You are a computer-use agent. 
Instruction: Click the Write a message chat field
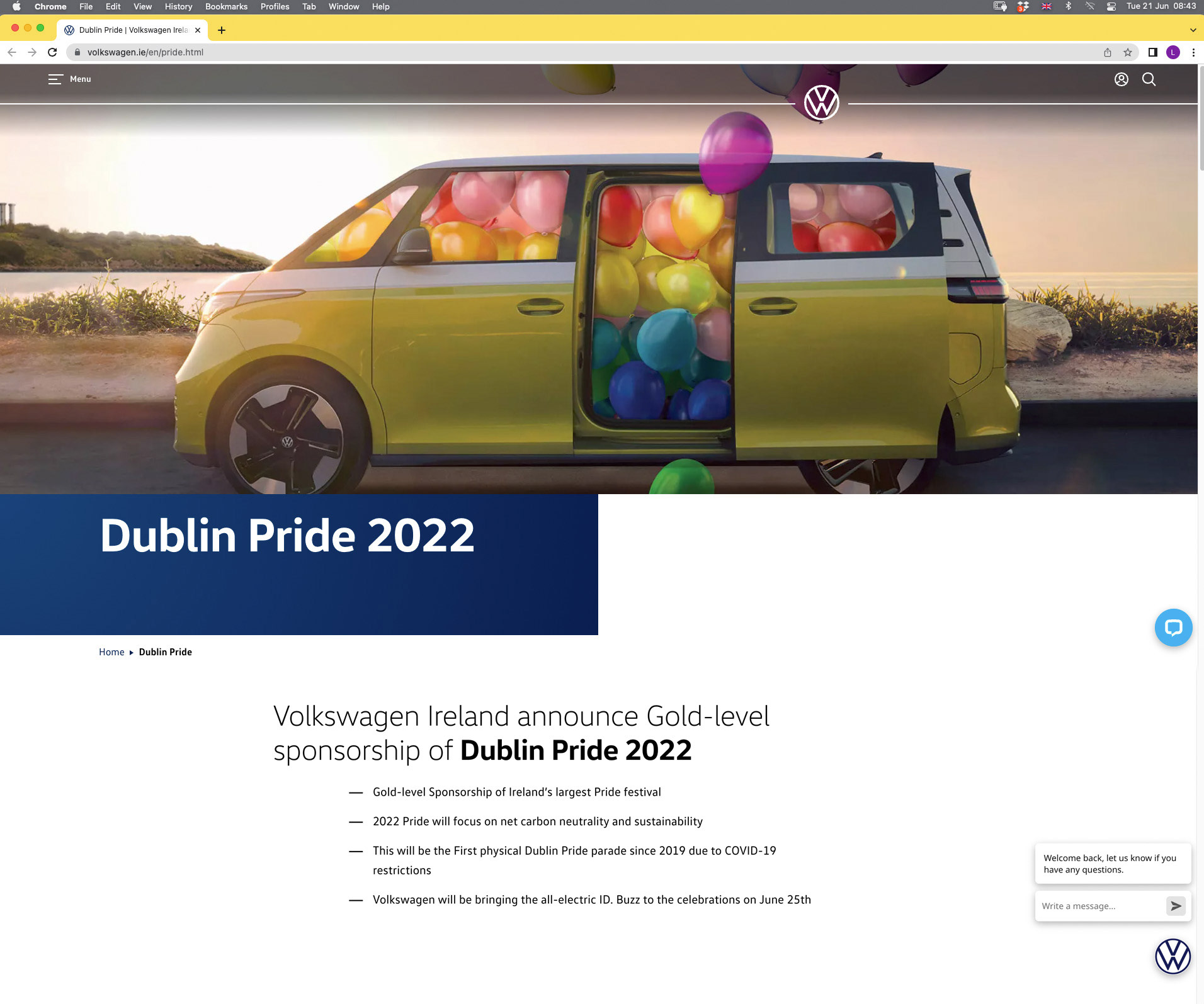(1099, 906)
